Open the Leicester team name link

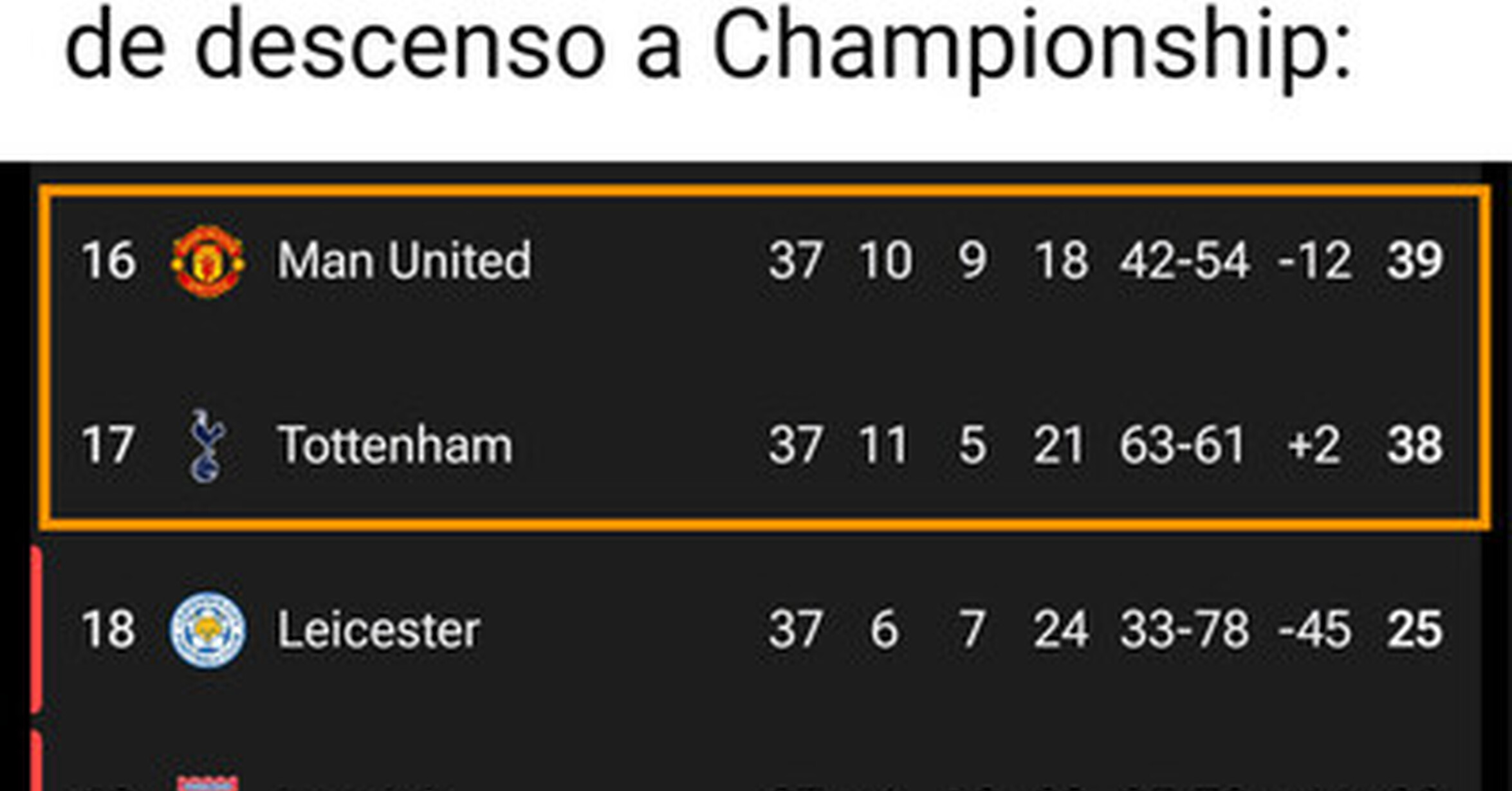[378, 630]
